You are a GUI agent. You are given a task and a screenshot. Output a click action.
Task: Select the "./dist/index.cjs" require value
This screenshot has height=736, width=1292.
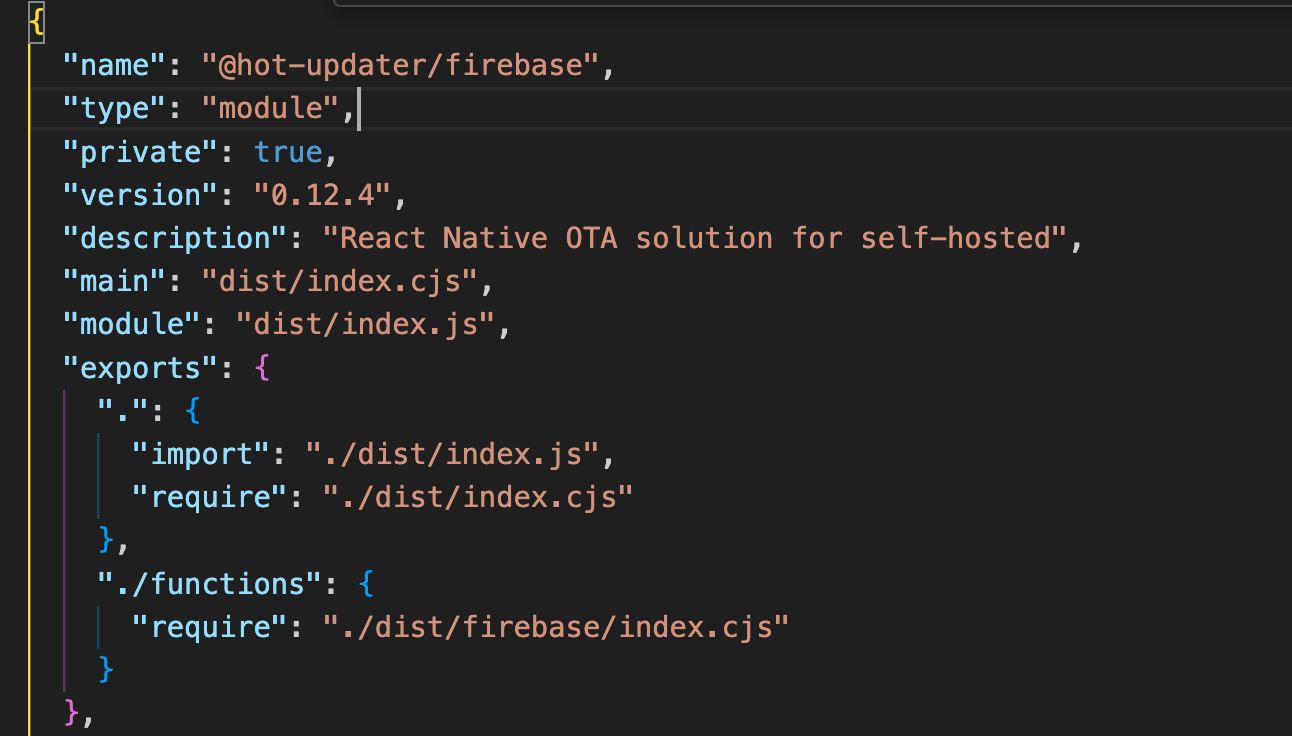coord(479,496)
